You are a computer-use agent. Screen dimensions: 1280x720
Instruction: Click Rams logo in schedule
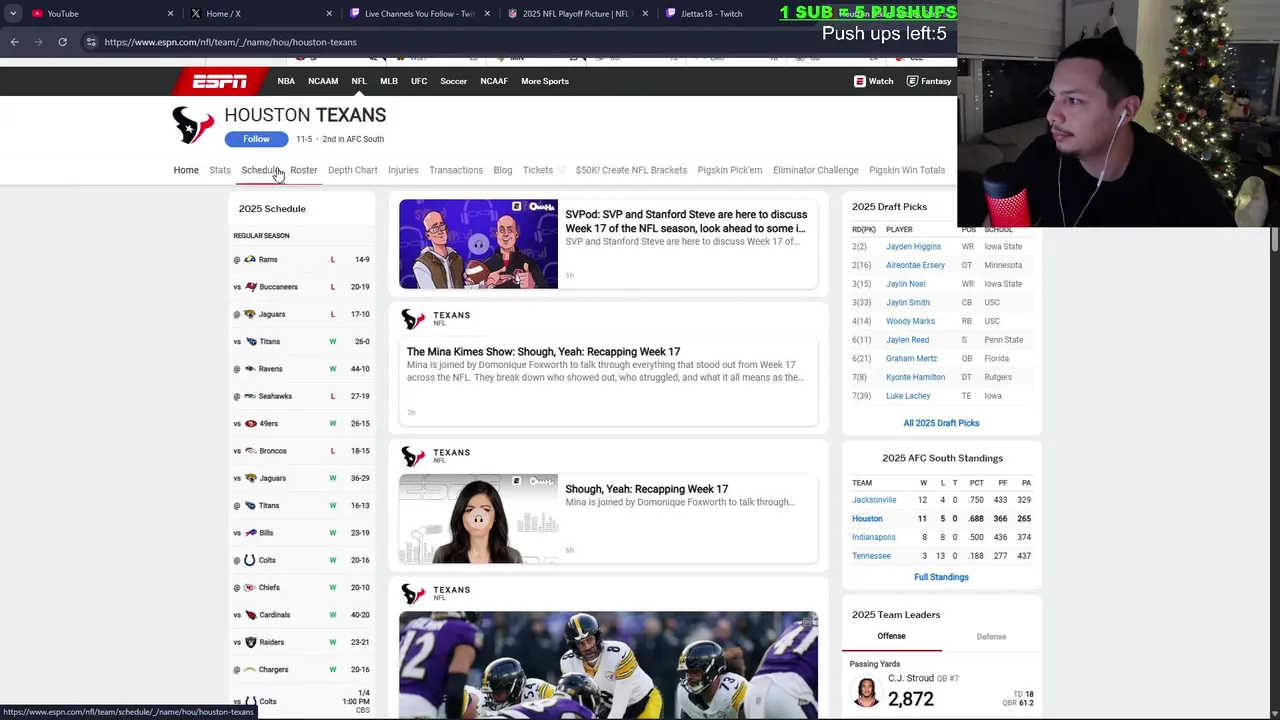250,259
